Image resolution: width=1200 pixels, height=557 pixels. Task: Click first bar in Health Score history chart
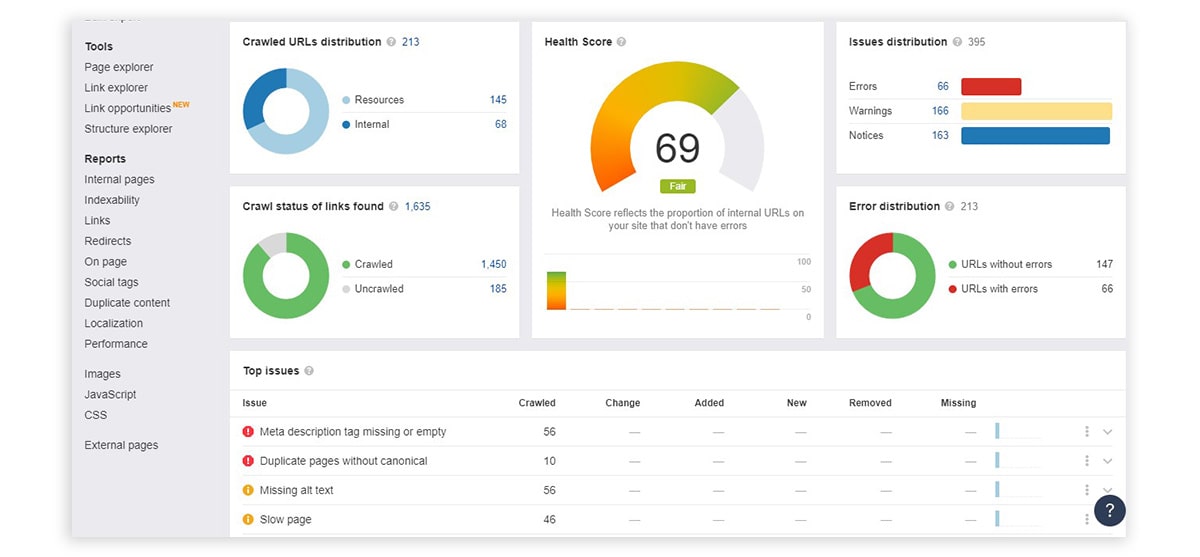point(556,290)
